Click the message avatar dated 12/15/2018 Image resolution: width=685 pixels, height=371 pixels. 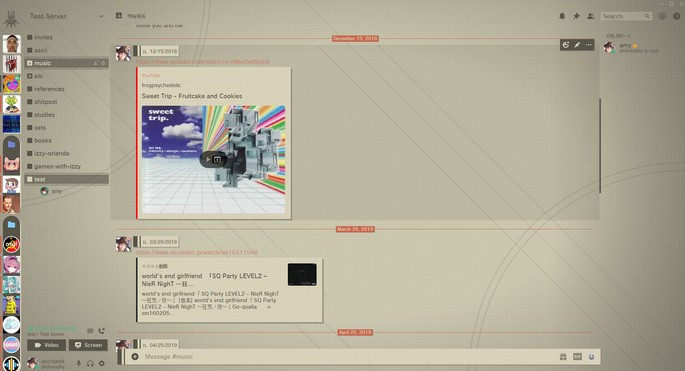tap(123, 53)
